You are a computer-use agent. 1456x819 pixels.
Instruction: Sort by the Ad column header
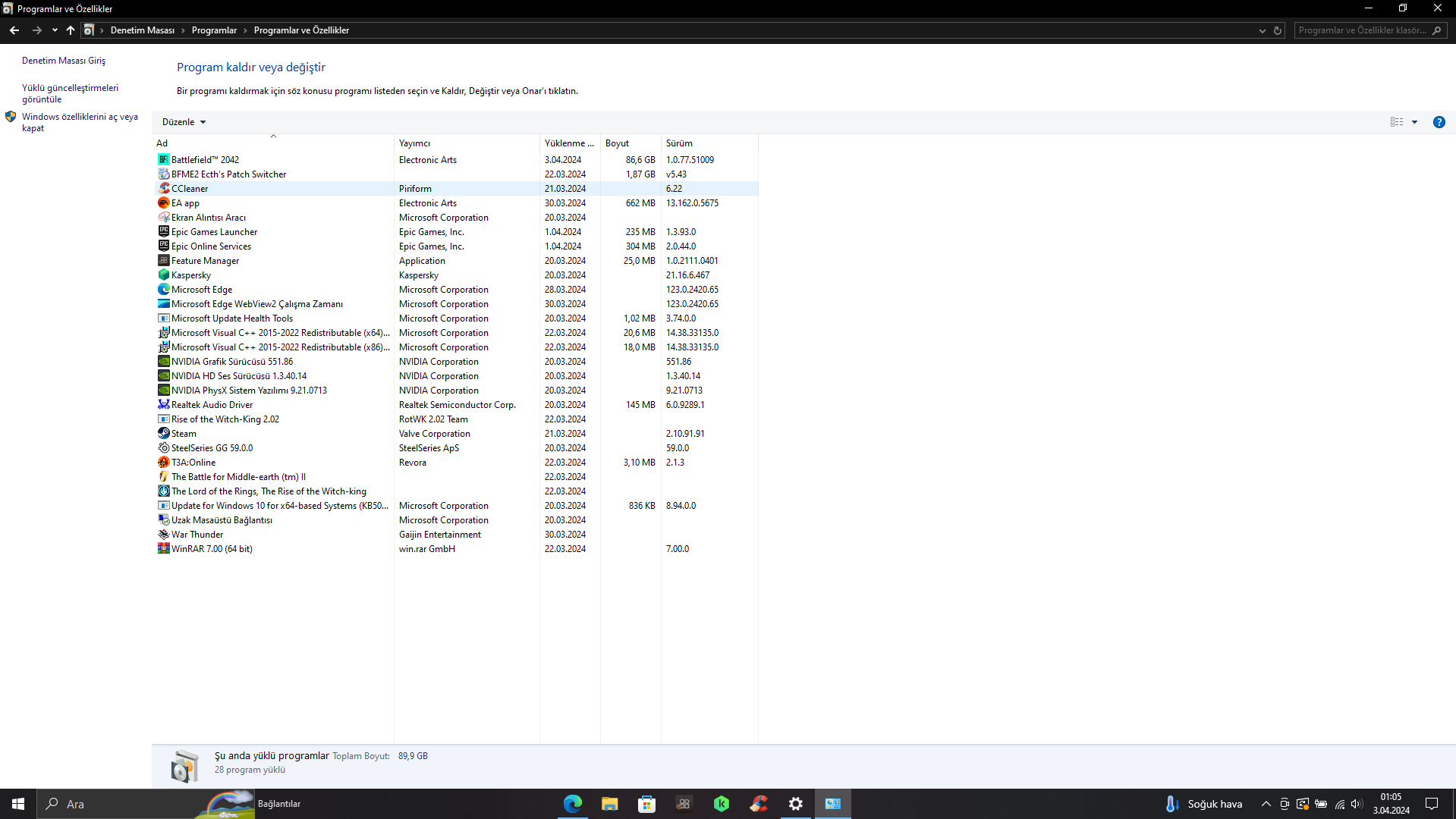coord(273,143)
